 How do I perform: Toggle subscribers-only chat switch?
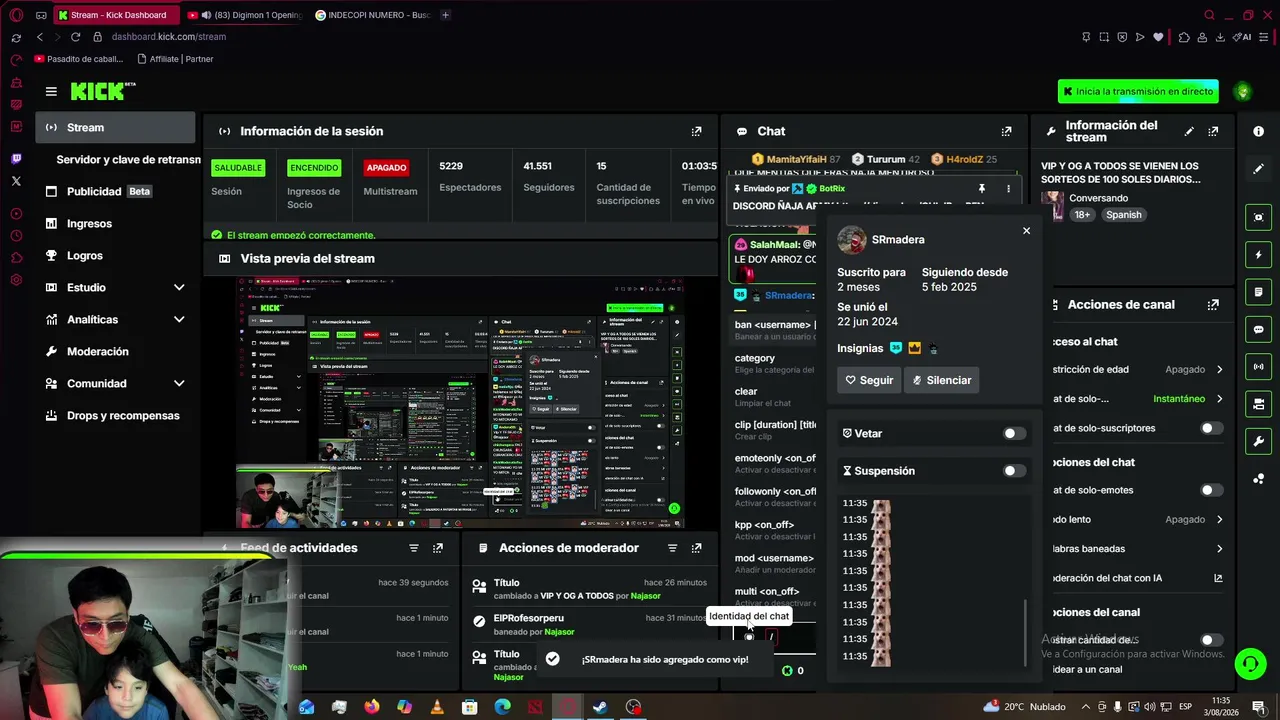pyautogui.click(x=1211, y=428)
